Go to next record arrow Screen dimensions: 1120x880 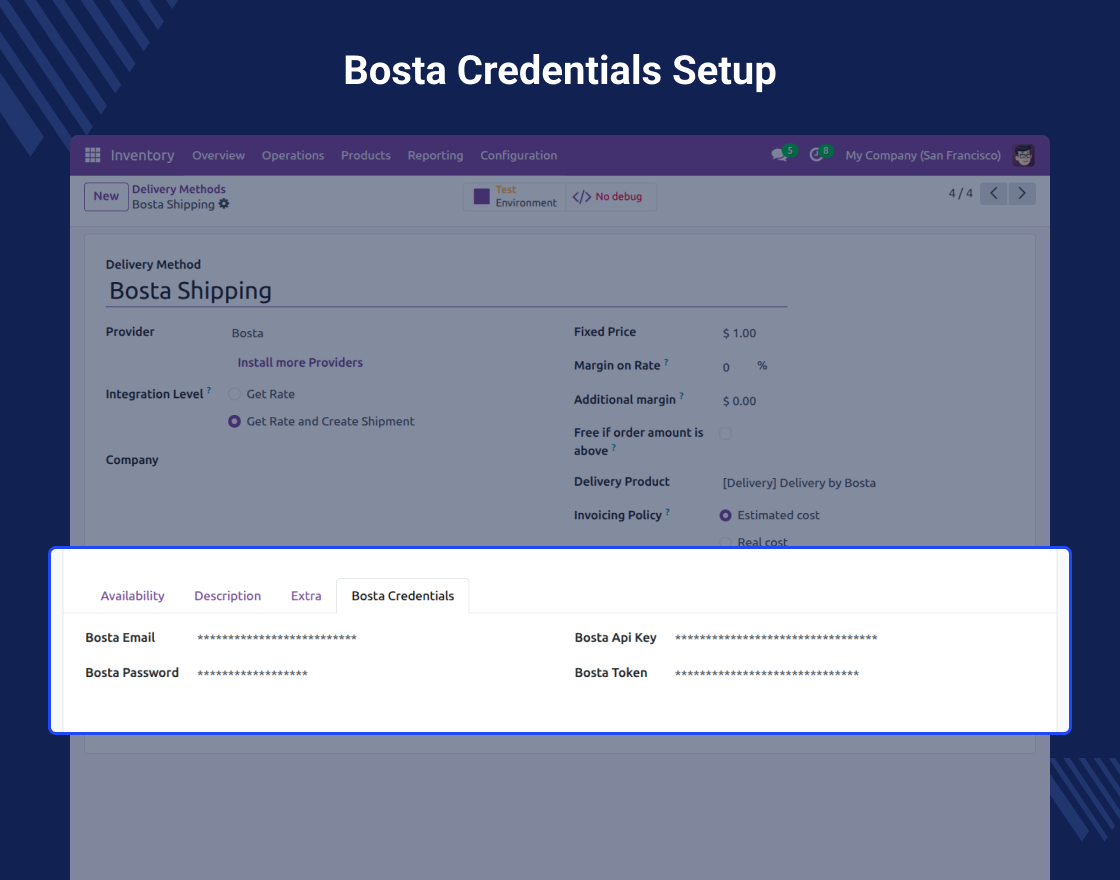coord(1021,194)
